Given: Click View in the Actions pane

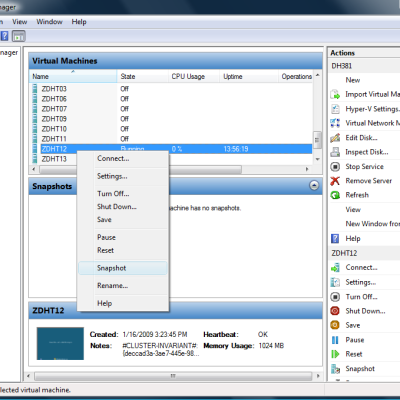Looking at the screenshot, I should [x=353, y=210].
